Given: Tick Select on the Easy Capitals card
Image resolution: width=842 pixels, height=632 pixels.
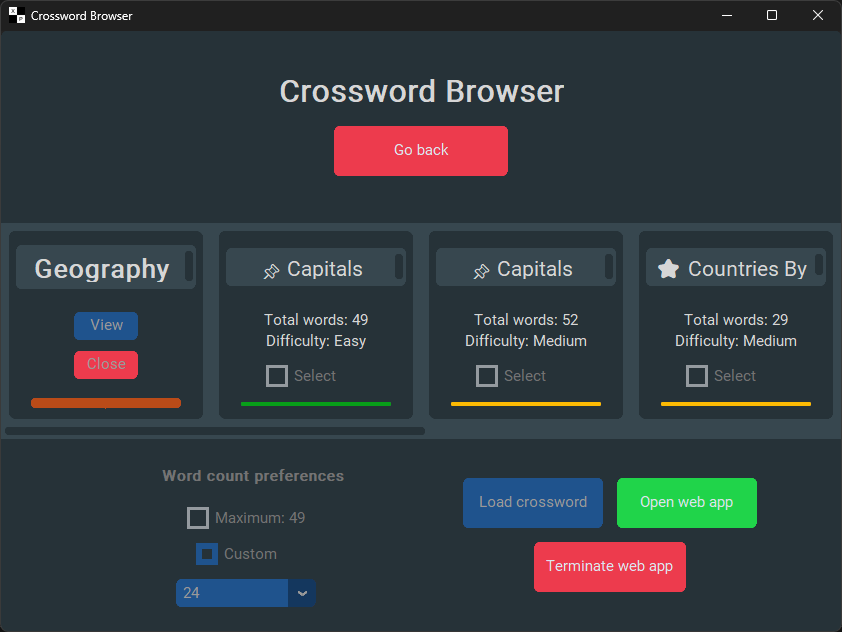Looking at the screenshot, I should [277, 376].
